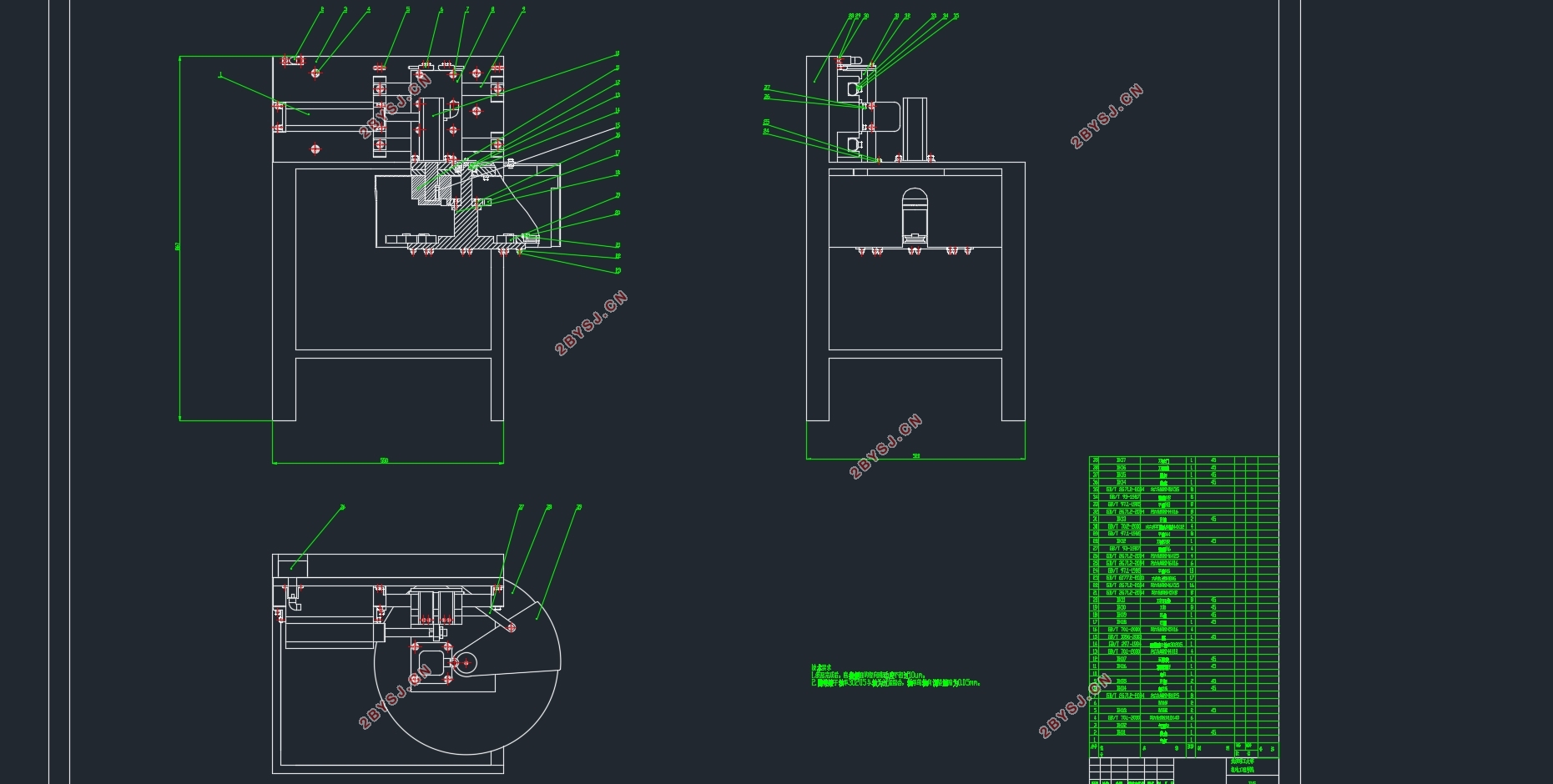This screenshot has width=1553, height=784.
Task: Pick balloon number 3 above the front view
Action: pos(345,10)
